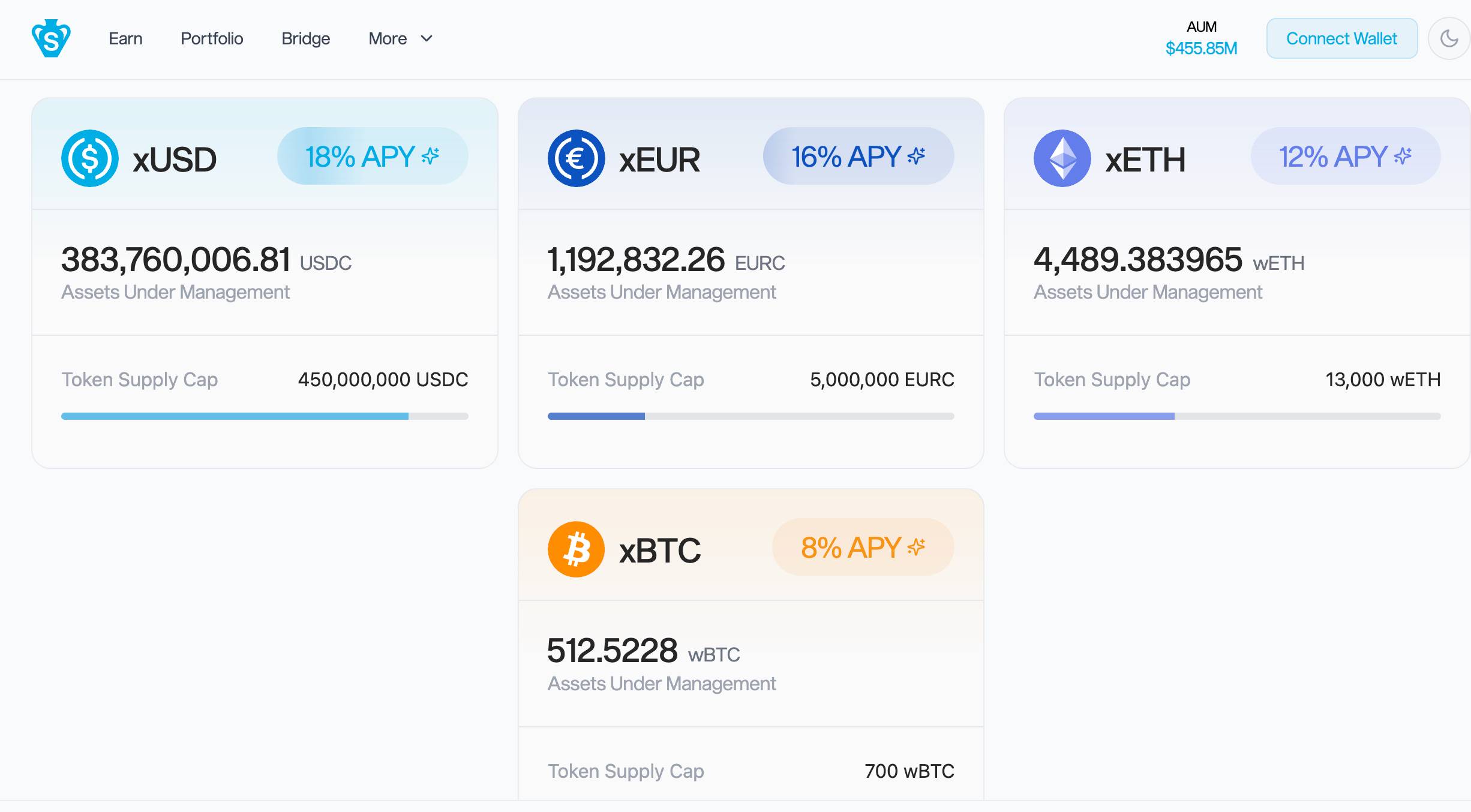This screenshot has height=812, width=1471.
Task: Open the Earn page
Action: 124,38
